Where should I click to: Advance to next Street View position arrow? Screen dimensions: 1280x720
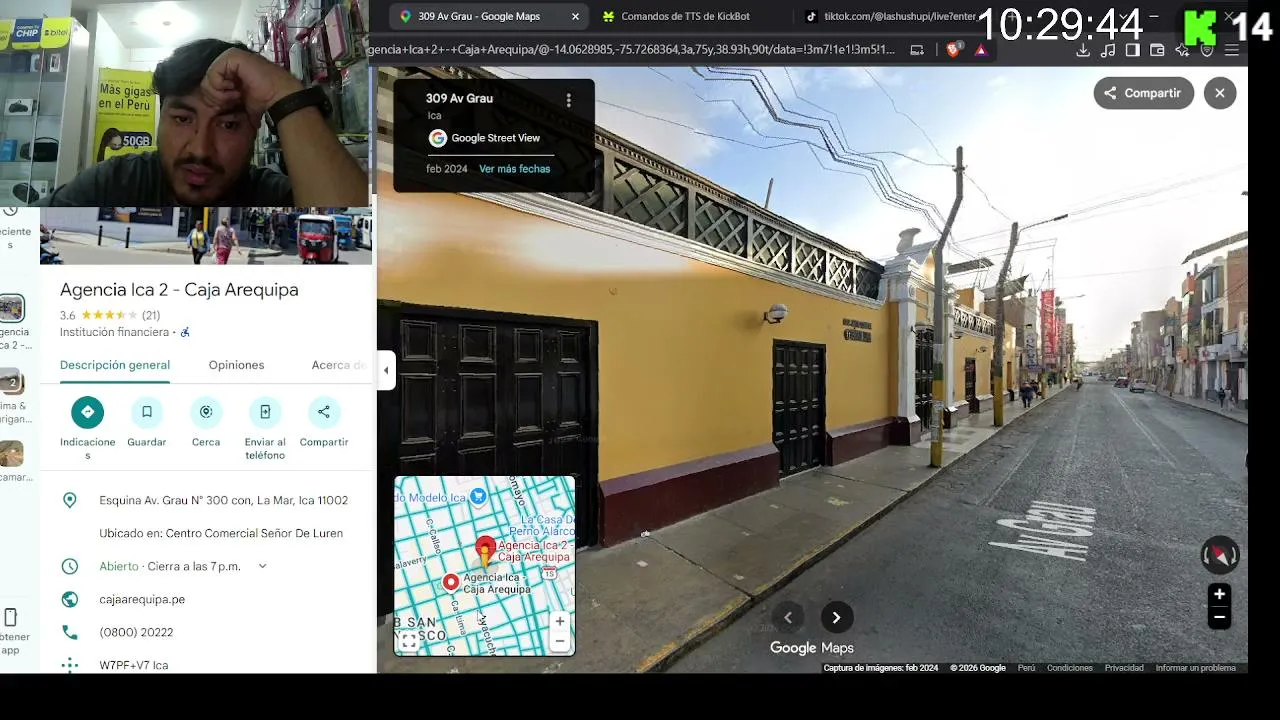point(837,618)
